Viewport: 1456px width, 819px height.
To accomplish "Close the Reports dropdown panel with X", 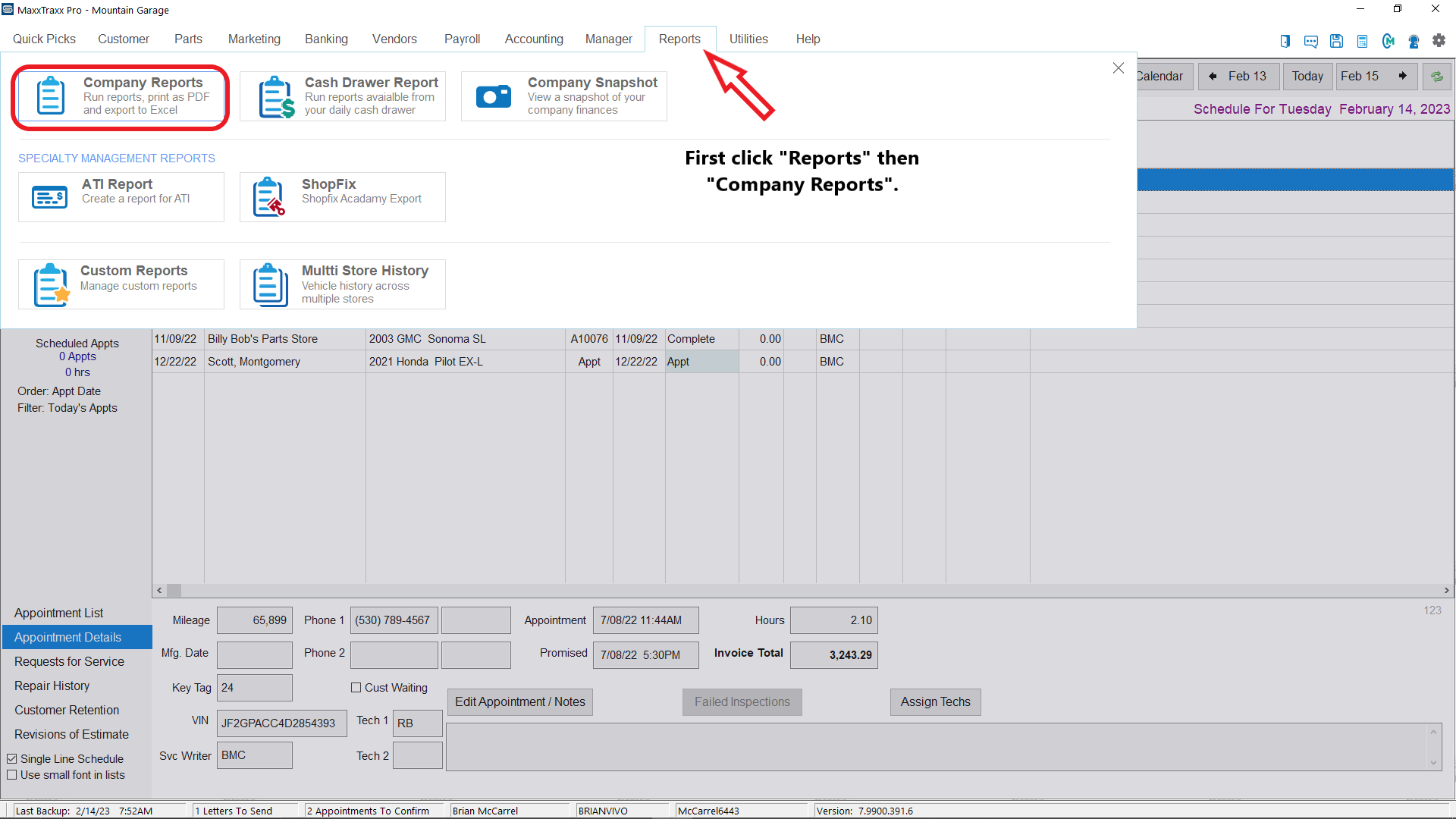I will point(1119,68).
